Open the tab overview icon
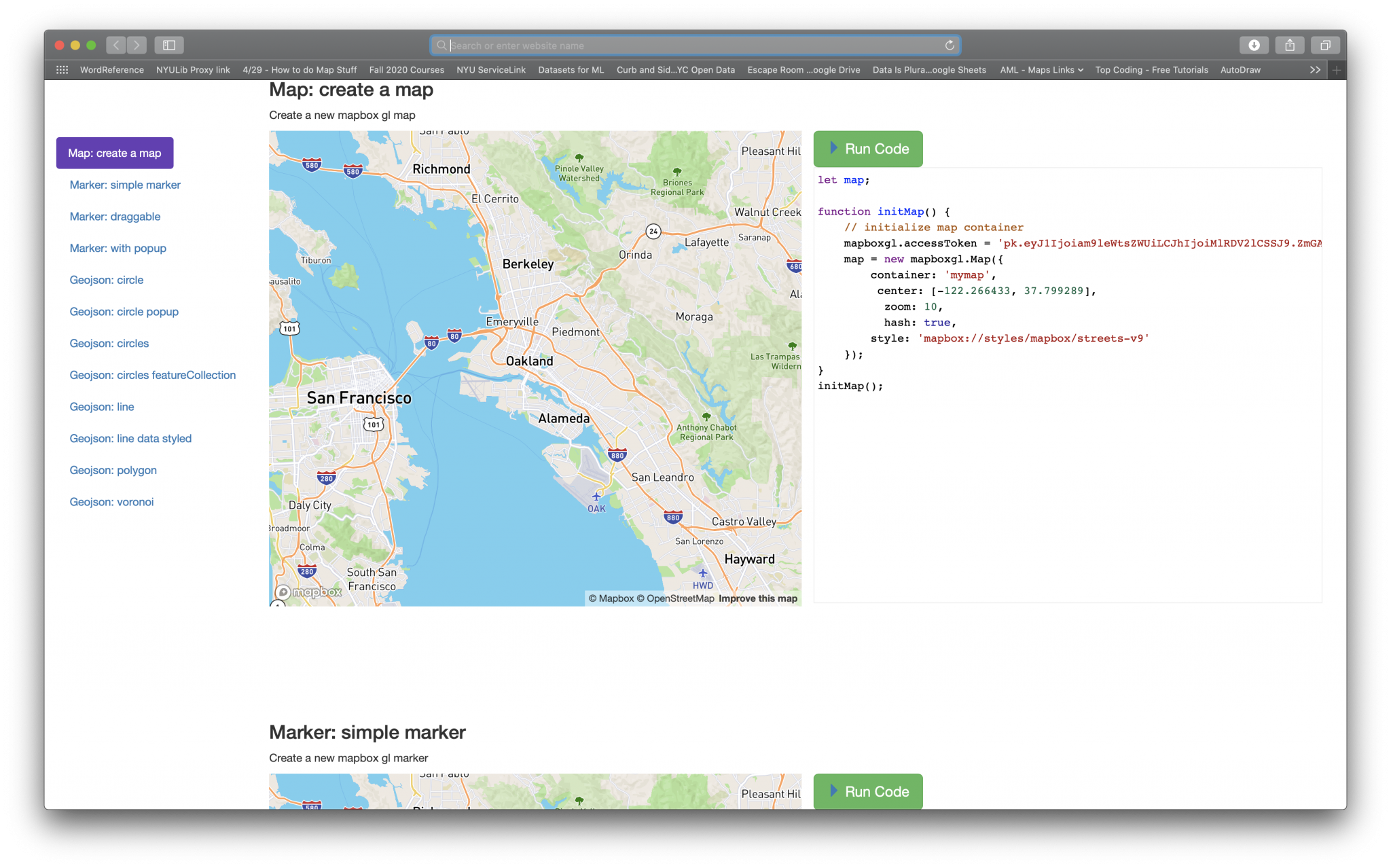 [1325, 45]
